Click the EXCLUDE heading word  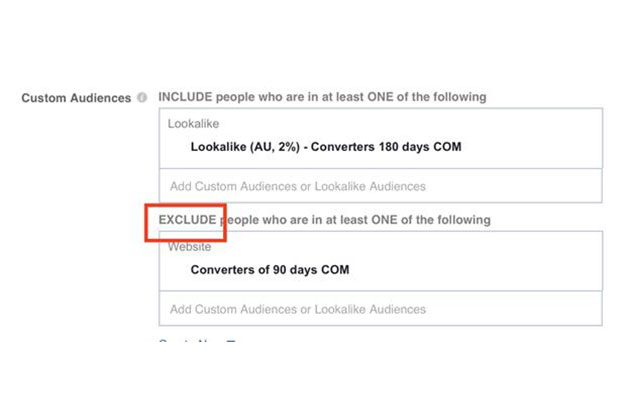click(x=187, y=220)
